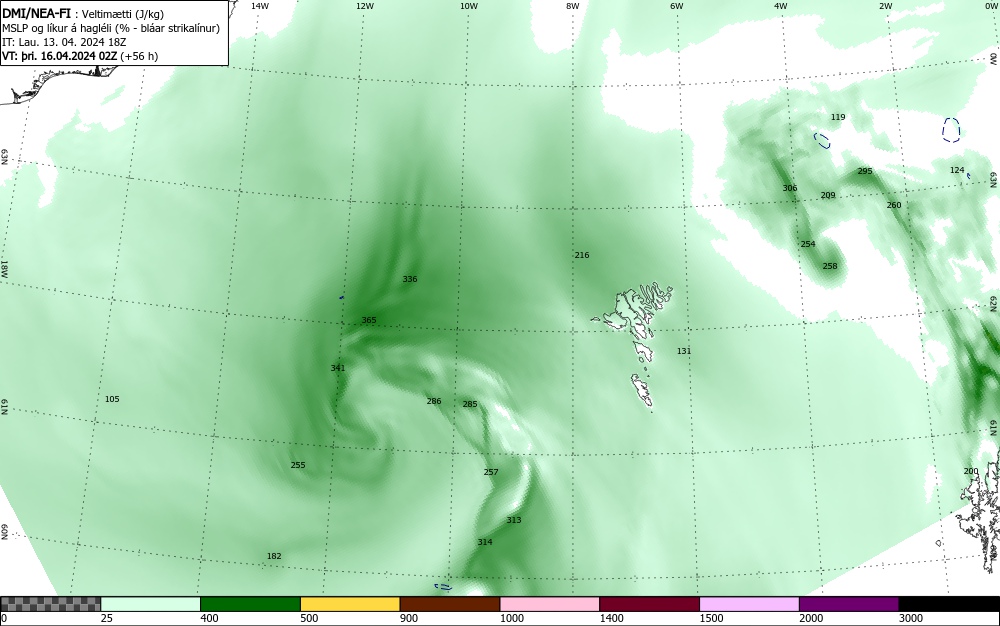
Task: Click the gray checkered 0–25 legend swatch
Action: [x=50, y=604]
